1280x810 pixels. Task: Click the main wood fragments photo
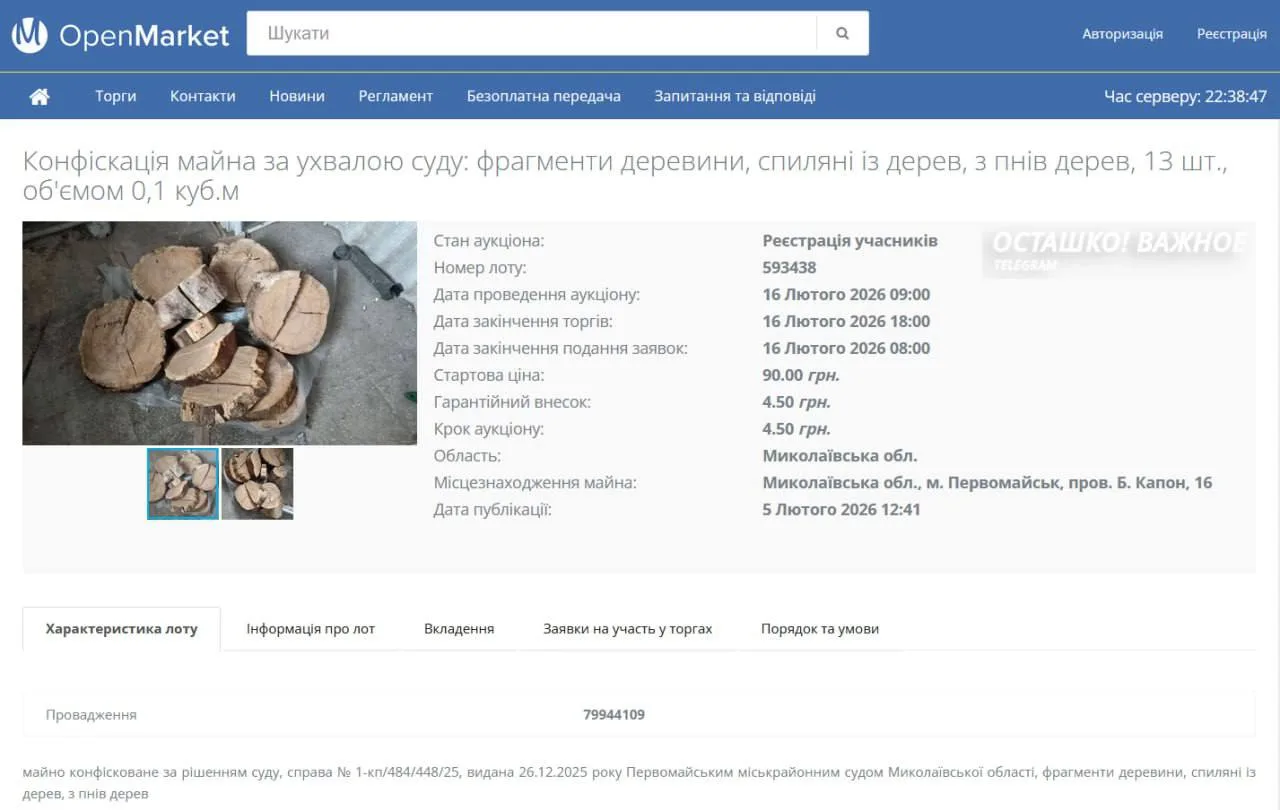pos(219,333)
